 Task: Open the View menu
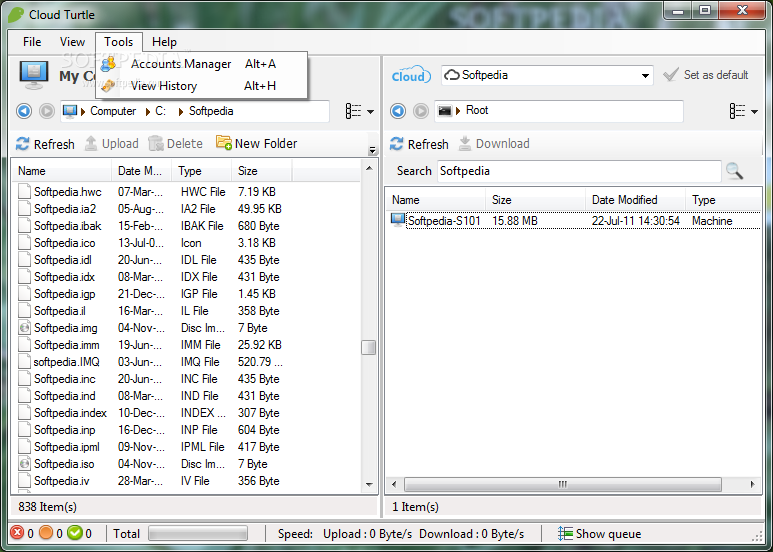(x=72, y=42)
